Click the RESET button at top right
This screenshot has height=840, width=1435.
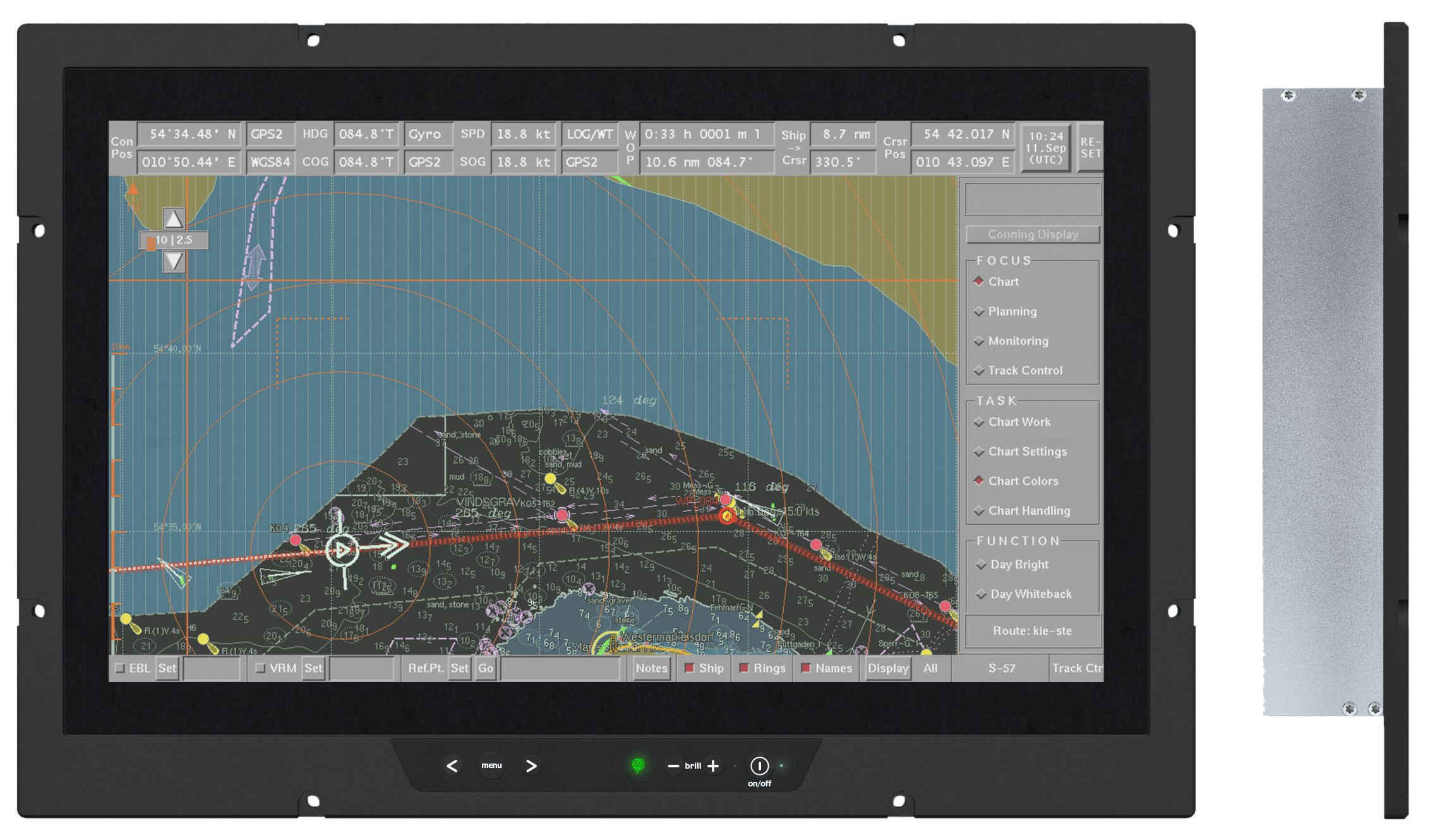[x=1090, y=148]
